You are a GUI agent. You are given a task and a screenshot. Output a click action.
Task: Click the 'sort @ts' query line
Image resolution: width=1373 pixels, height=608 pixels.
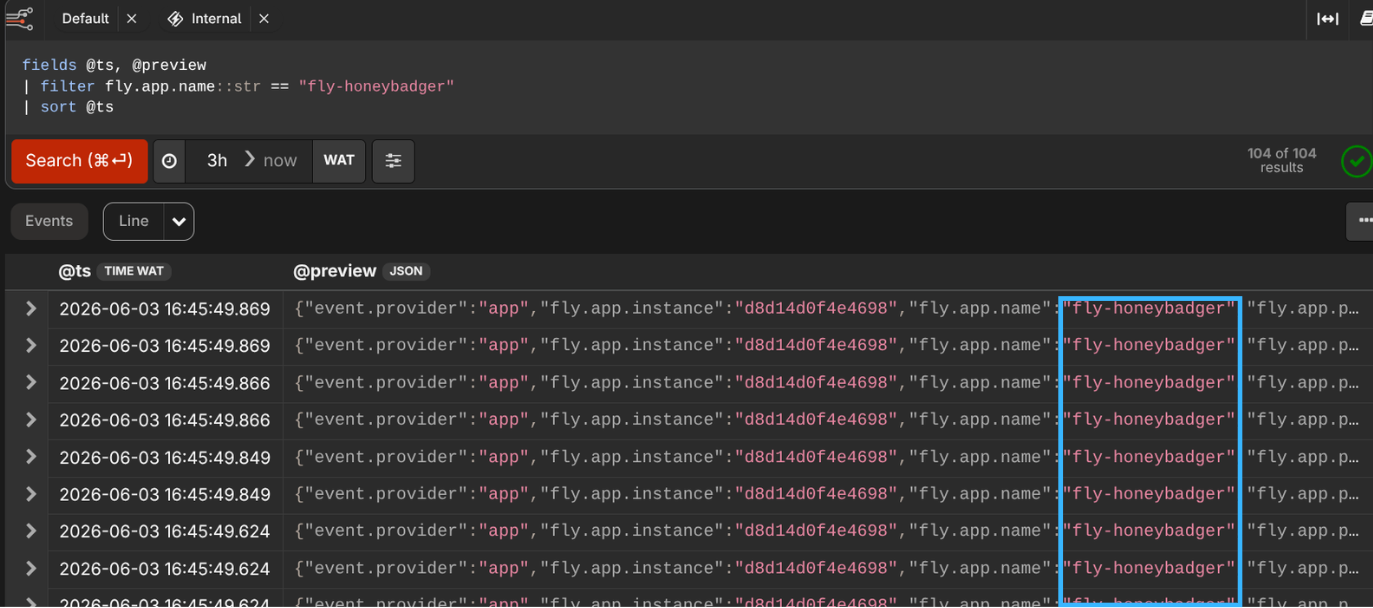77,107
